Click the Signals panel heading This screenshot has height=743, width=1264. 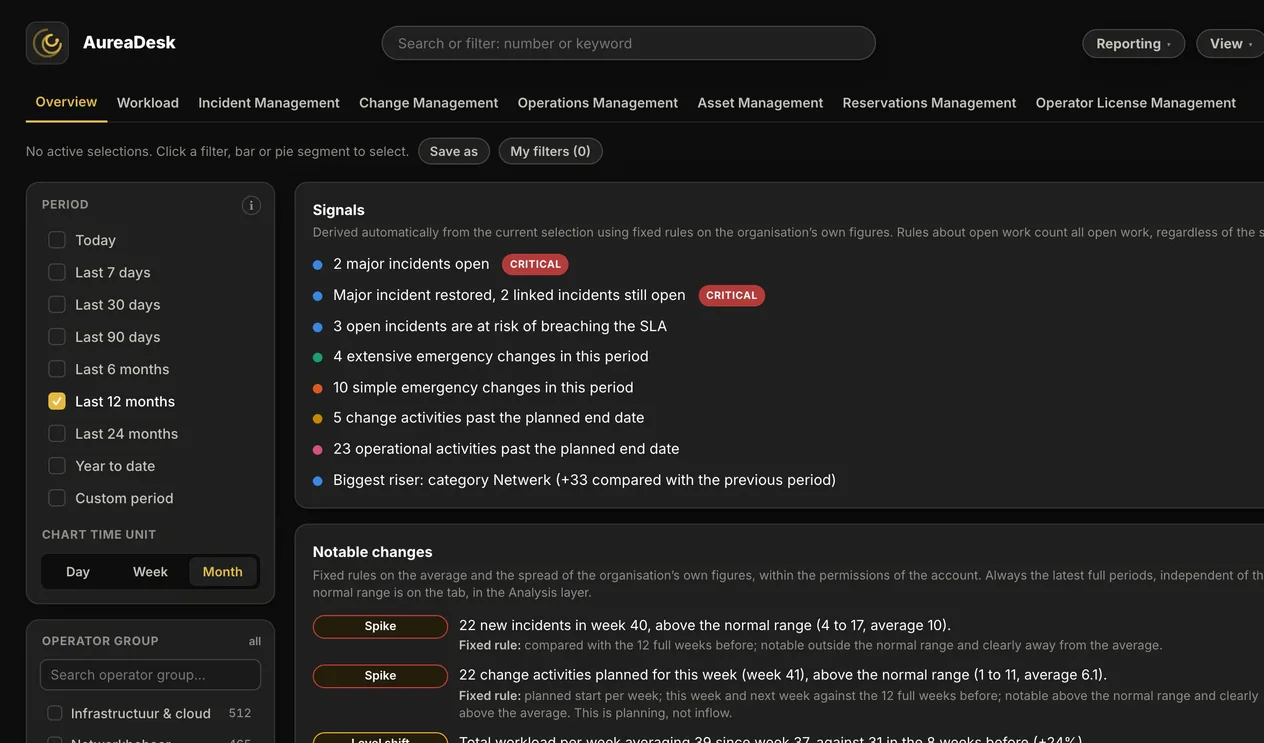click(x=339, y=210)
